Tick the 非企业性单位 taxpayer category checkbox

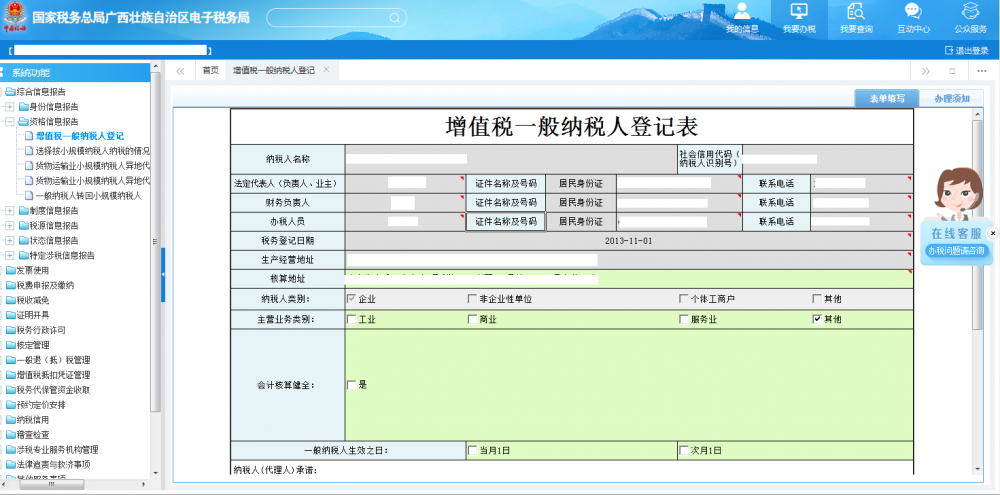pyautogui.click(x=472, y=299)
